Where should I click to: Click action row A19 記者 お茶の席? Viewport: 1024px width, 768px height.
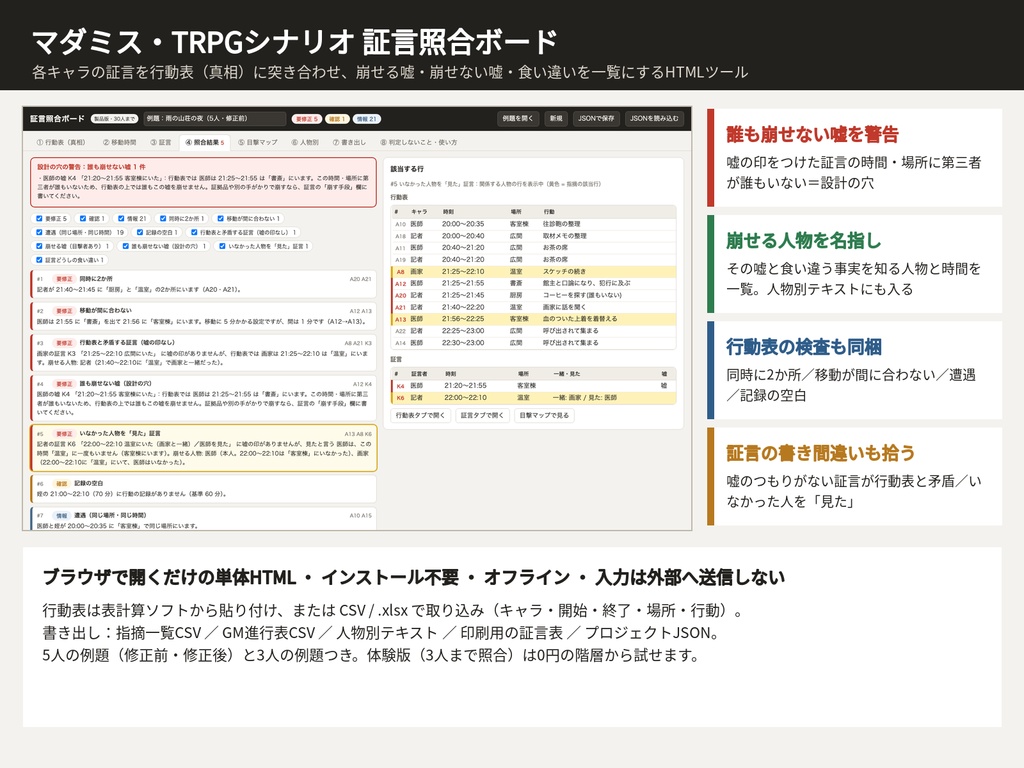[x=533, y=259]
